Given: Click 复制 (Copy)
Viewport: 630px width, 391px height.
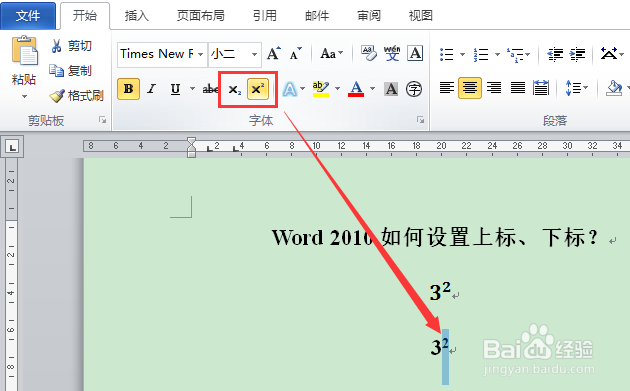Looking at the screenshot, I should [x=70, y=71].
